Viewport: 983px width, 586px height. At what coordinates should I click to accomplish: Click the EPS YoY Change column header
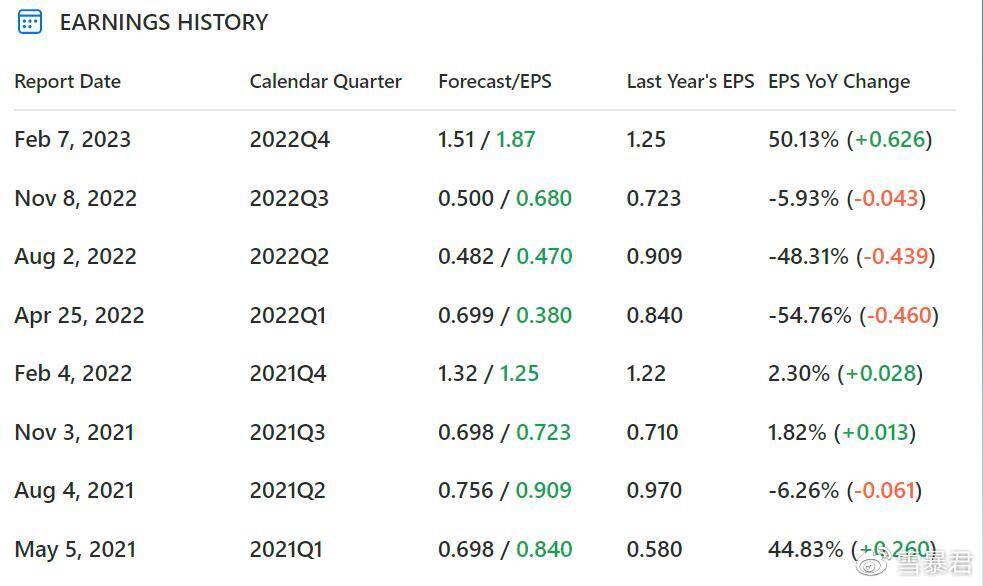click(839, 81)
